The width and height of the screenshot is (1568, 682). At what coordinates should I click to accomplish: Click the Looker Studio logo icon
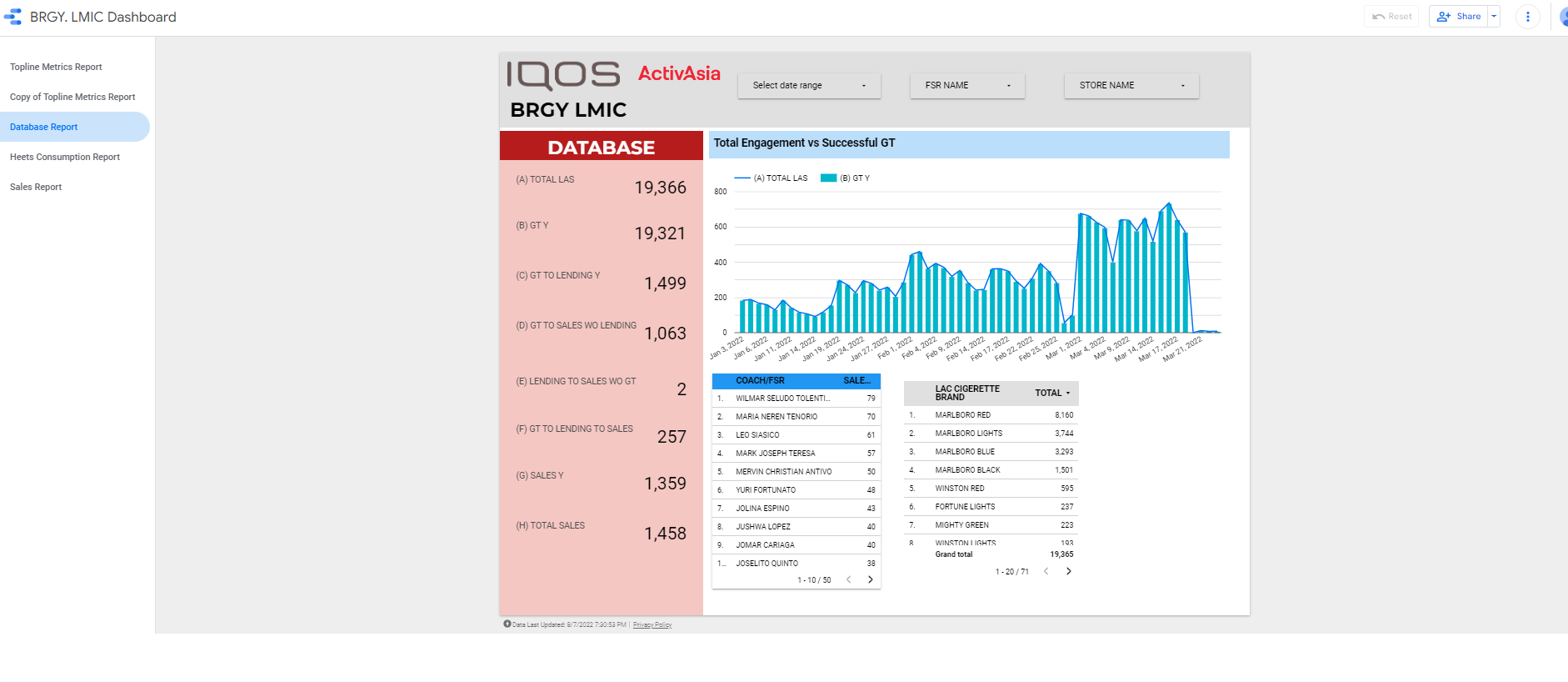tap(12, 17)
